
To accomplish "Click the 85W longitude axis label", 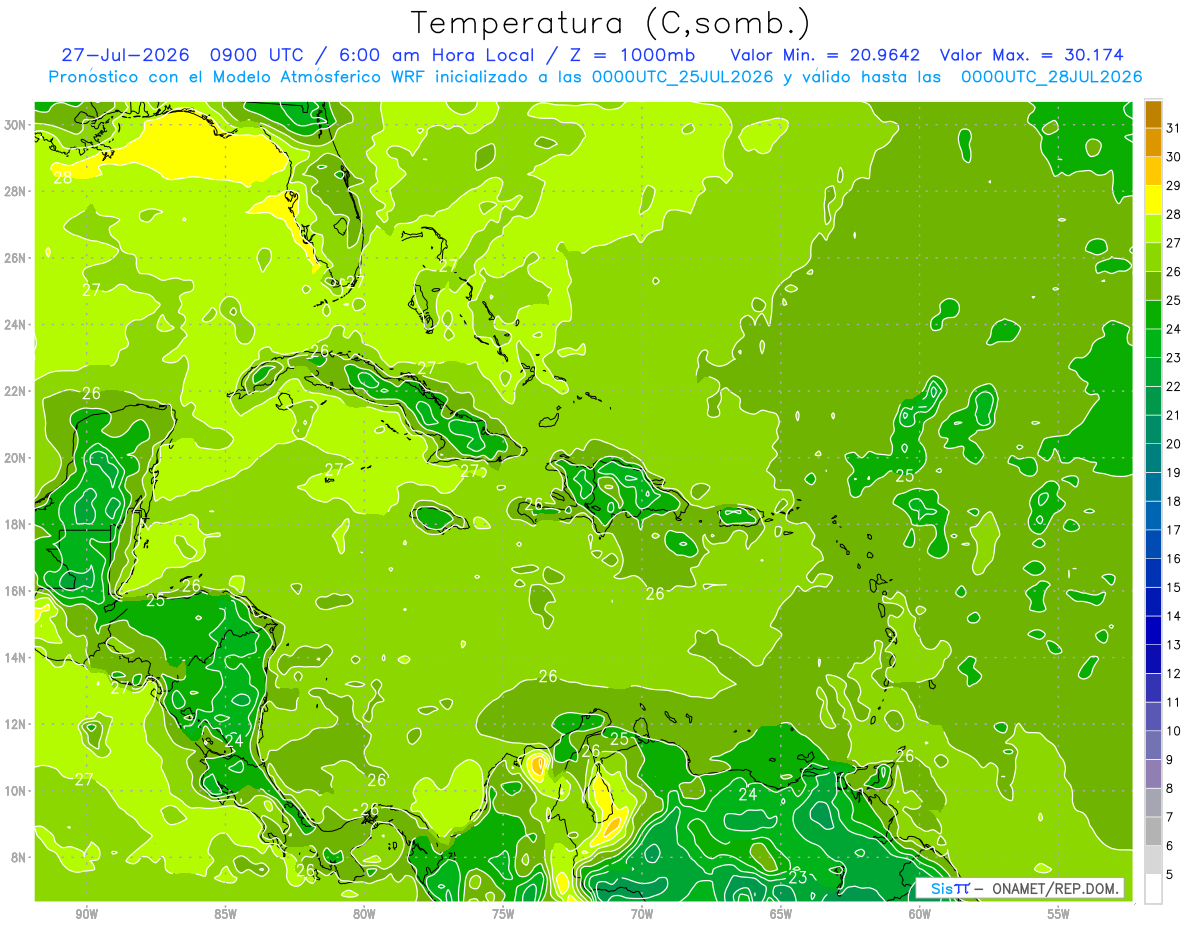I will point(225,914).
